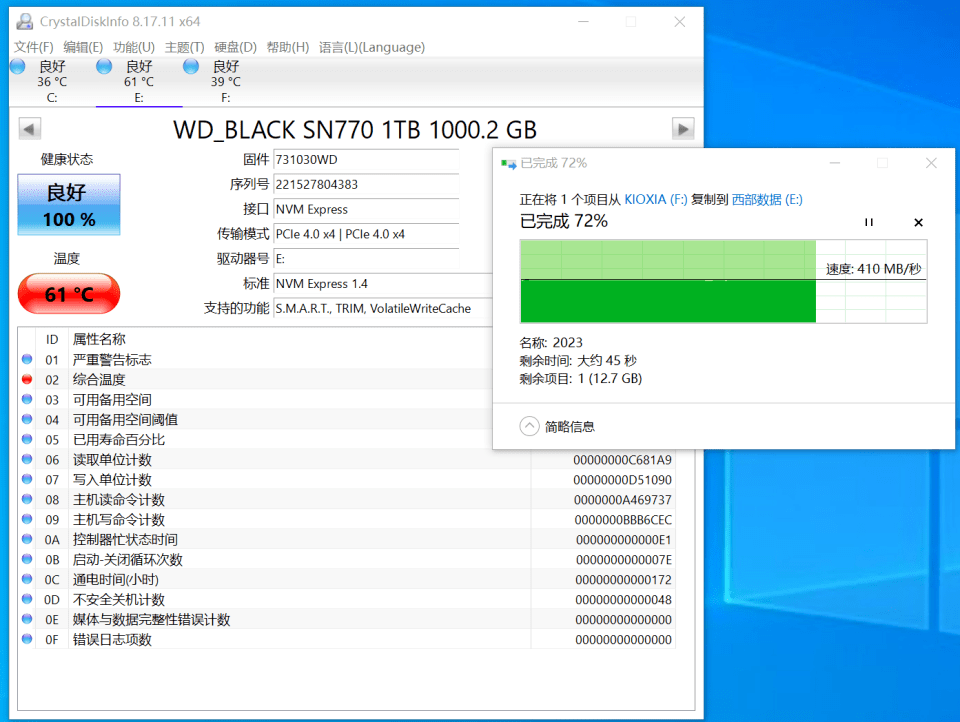The height and width of the screenshot is (722, 960).
Task: Click the 良好 100 % health status box
Action: (69, 205)
